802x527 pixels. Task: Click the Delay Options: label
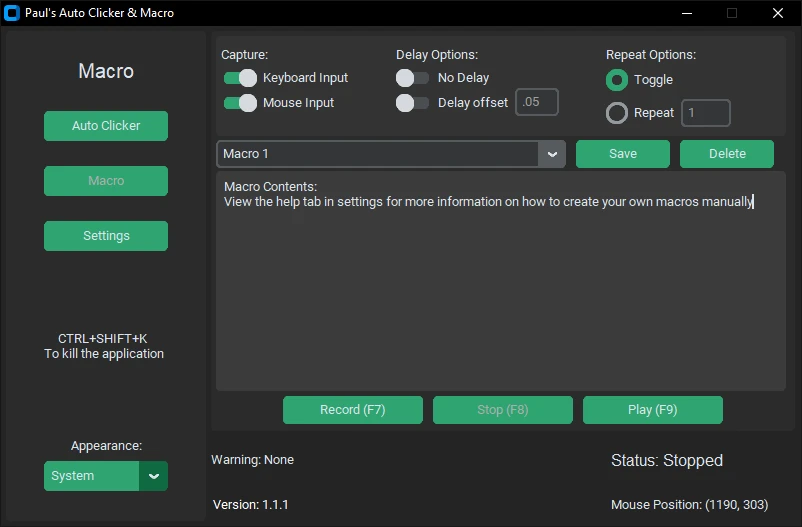437,55
